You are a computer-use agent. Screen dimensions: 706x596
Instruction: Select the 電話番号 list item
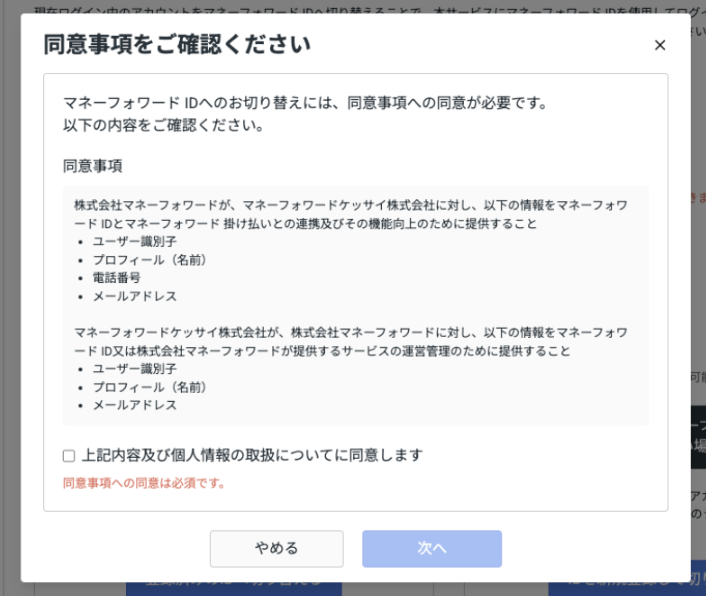pyautogui.click(x=117, y=278)
